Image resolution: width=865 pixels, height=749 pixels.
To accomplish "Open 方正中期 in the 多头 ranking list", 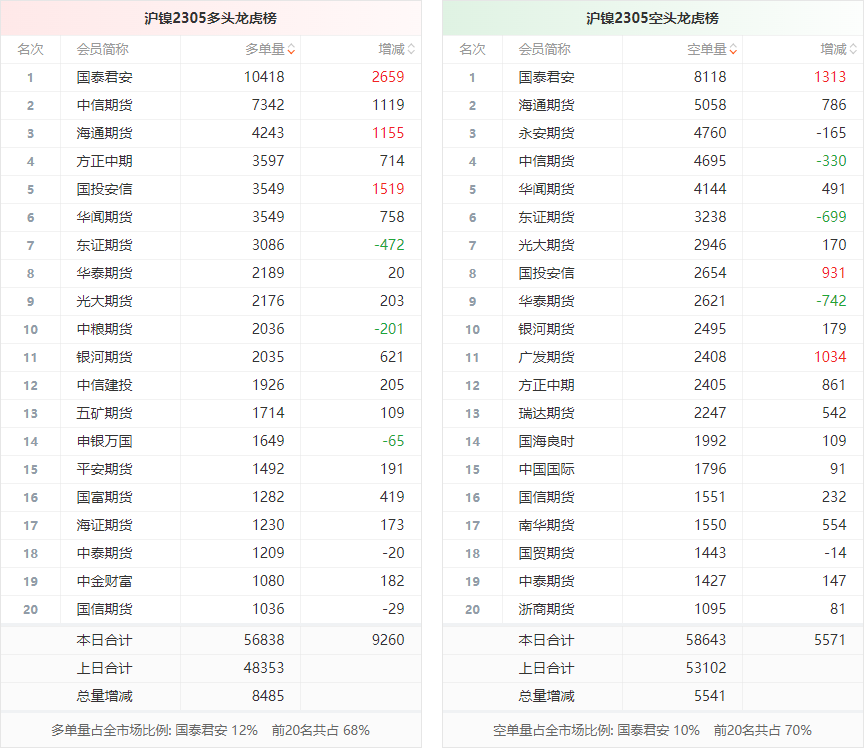I will [104, 161].
